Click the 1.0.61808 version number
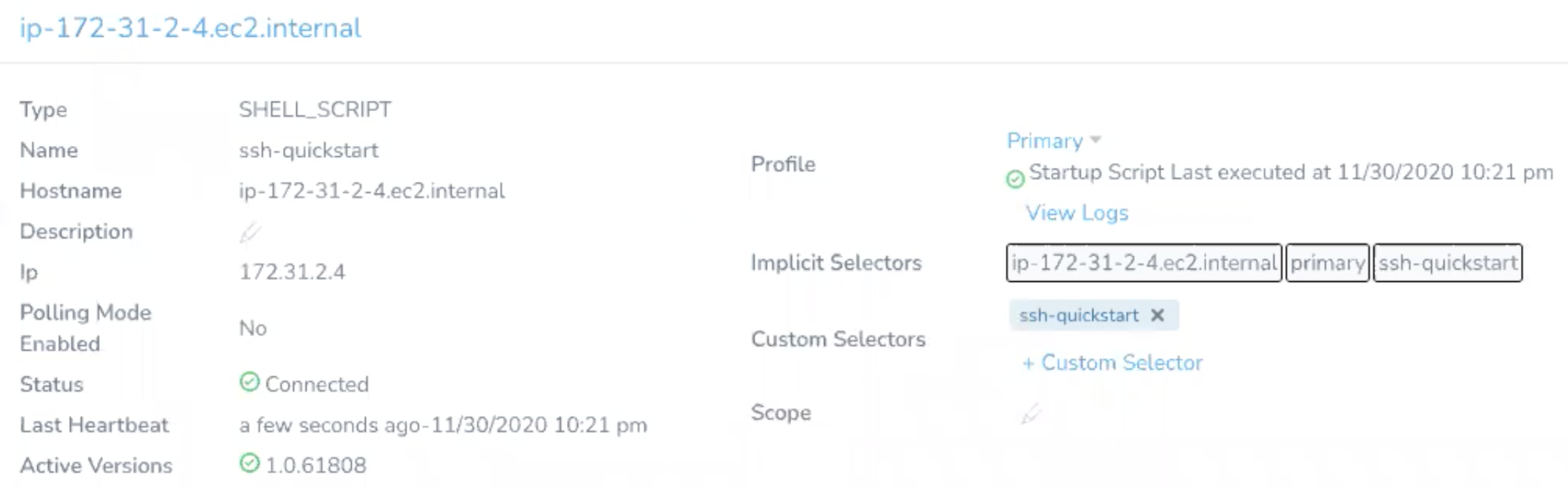 [316, 465]
